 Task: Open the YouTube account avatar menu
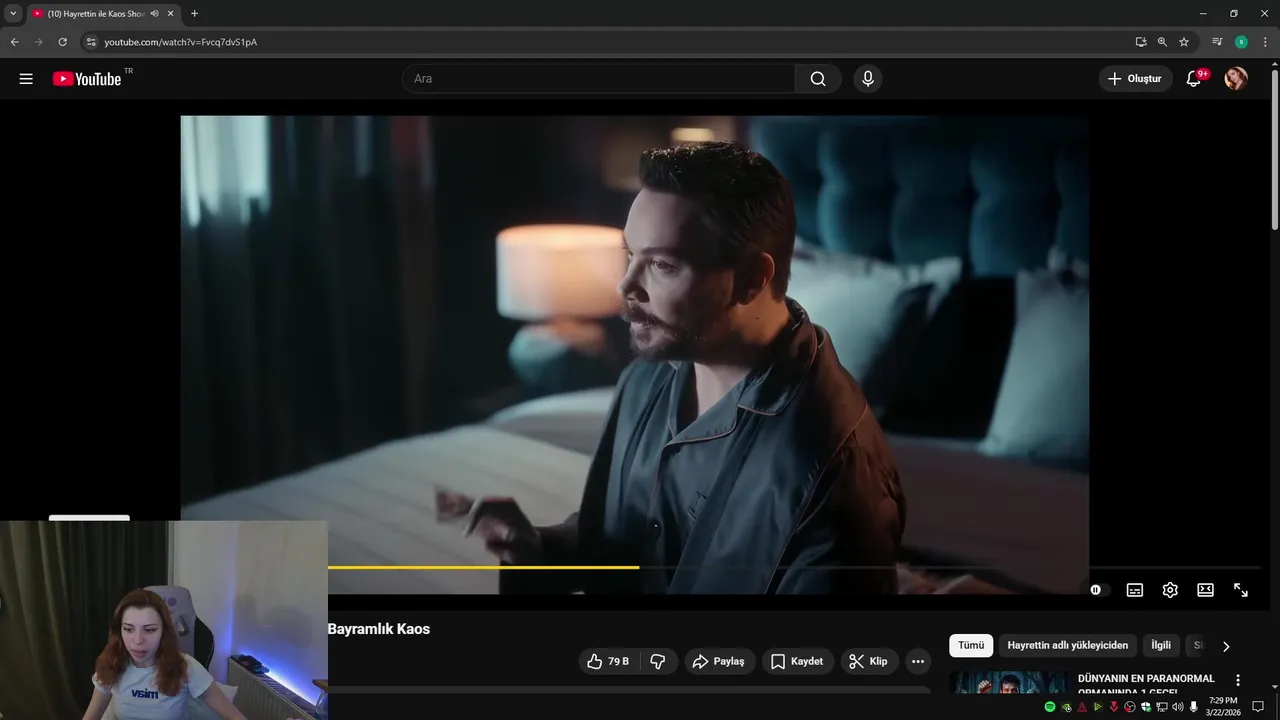coord(1236,79)
